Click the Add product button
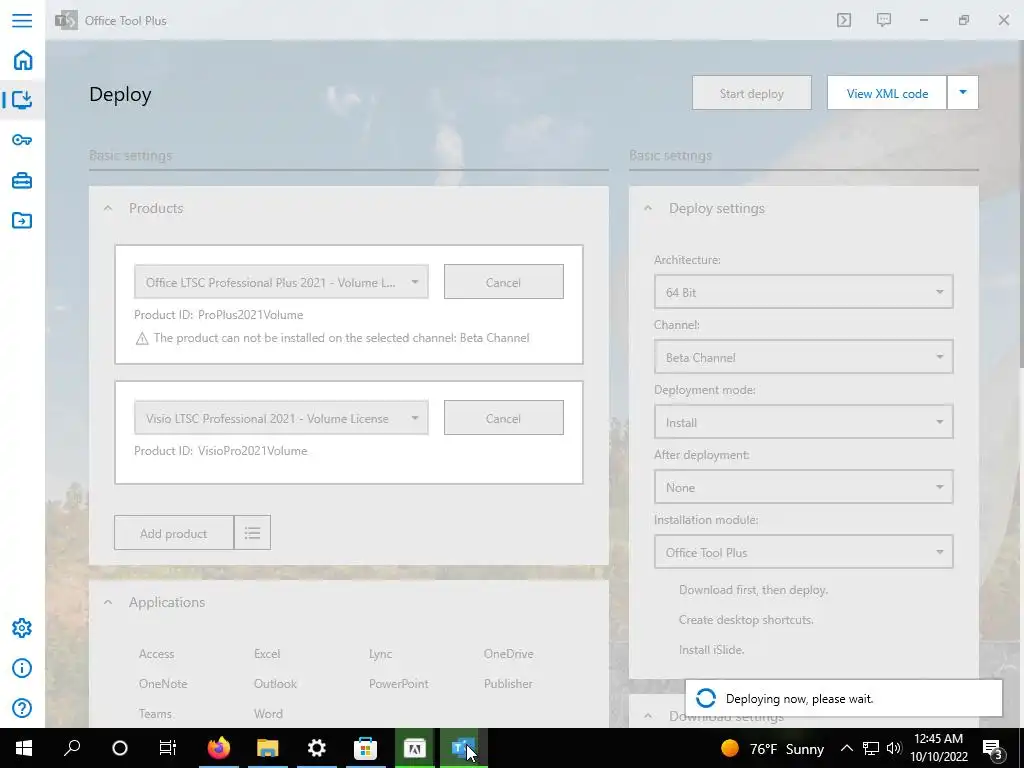Screen dimensions: 1024x768 (174, 533)
